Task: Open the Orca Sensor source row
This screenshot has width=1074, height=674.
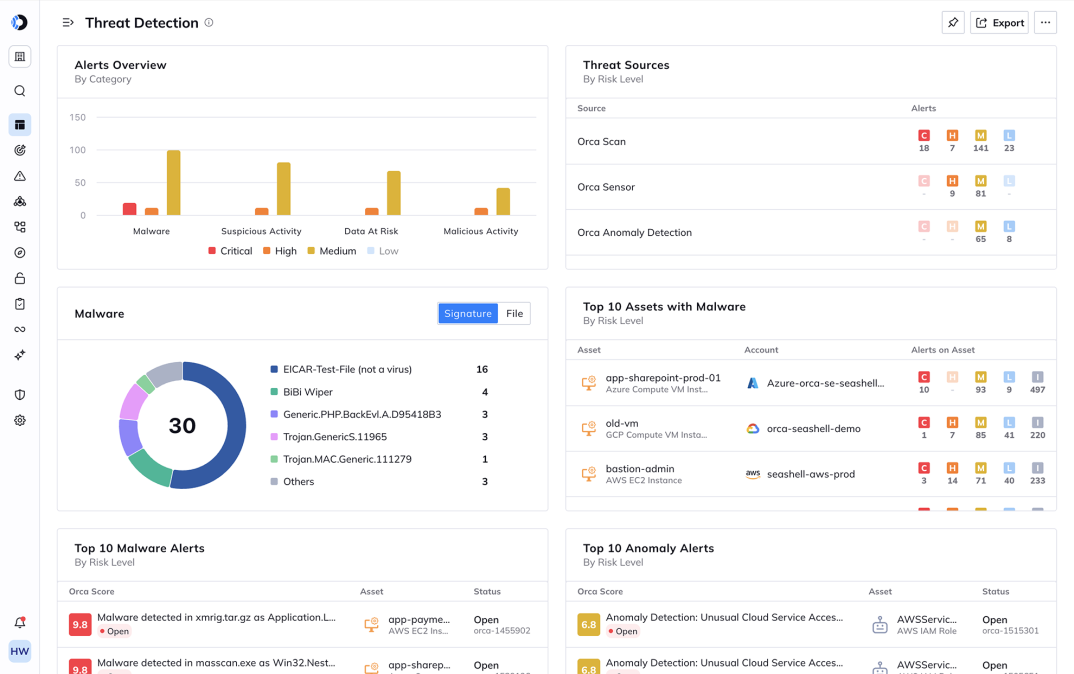Action: point(811,187)
